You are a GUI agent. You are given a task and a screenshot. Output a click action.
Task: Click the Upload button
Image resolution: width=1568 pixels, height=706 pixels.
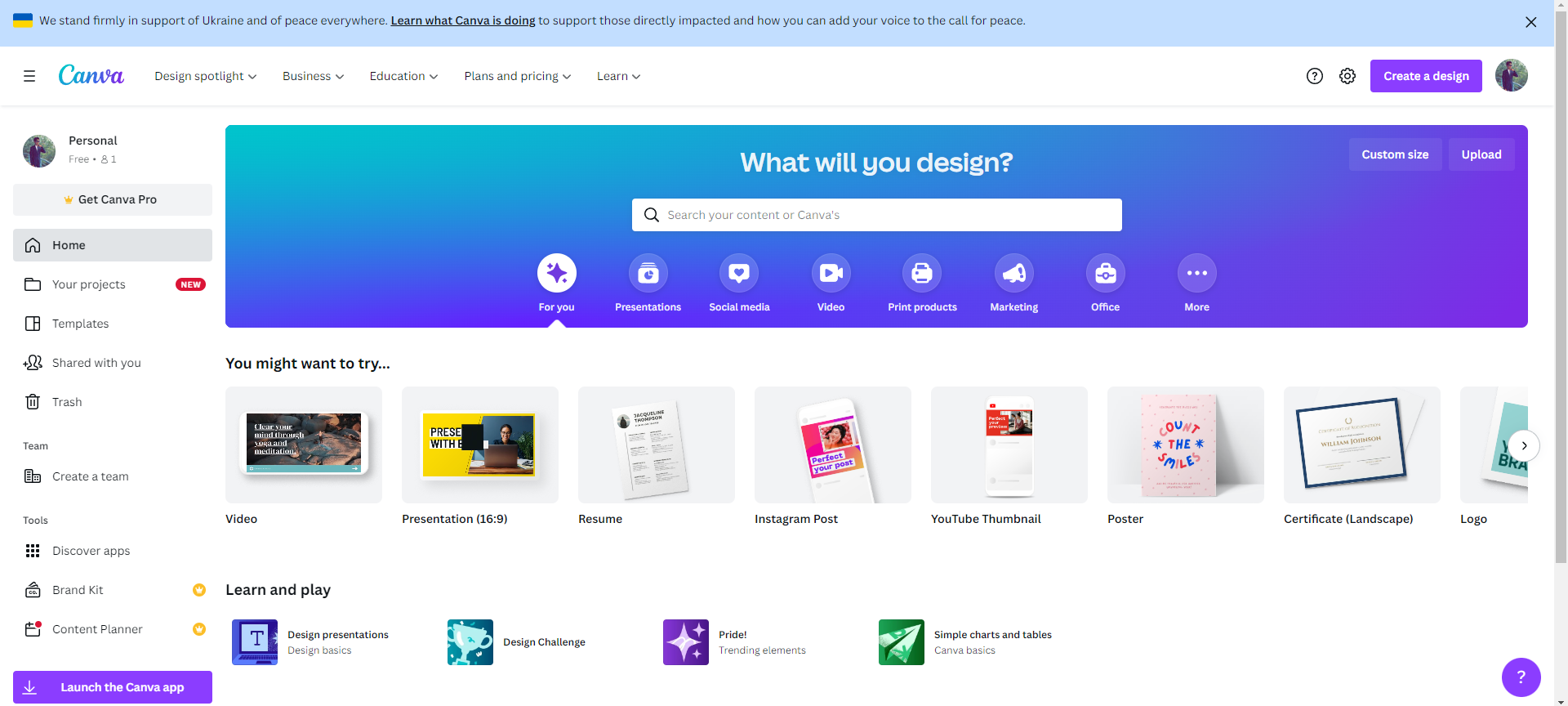(x=1481, y=154)
